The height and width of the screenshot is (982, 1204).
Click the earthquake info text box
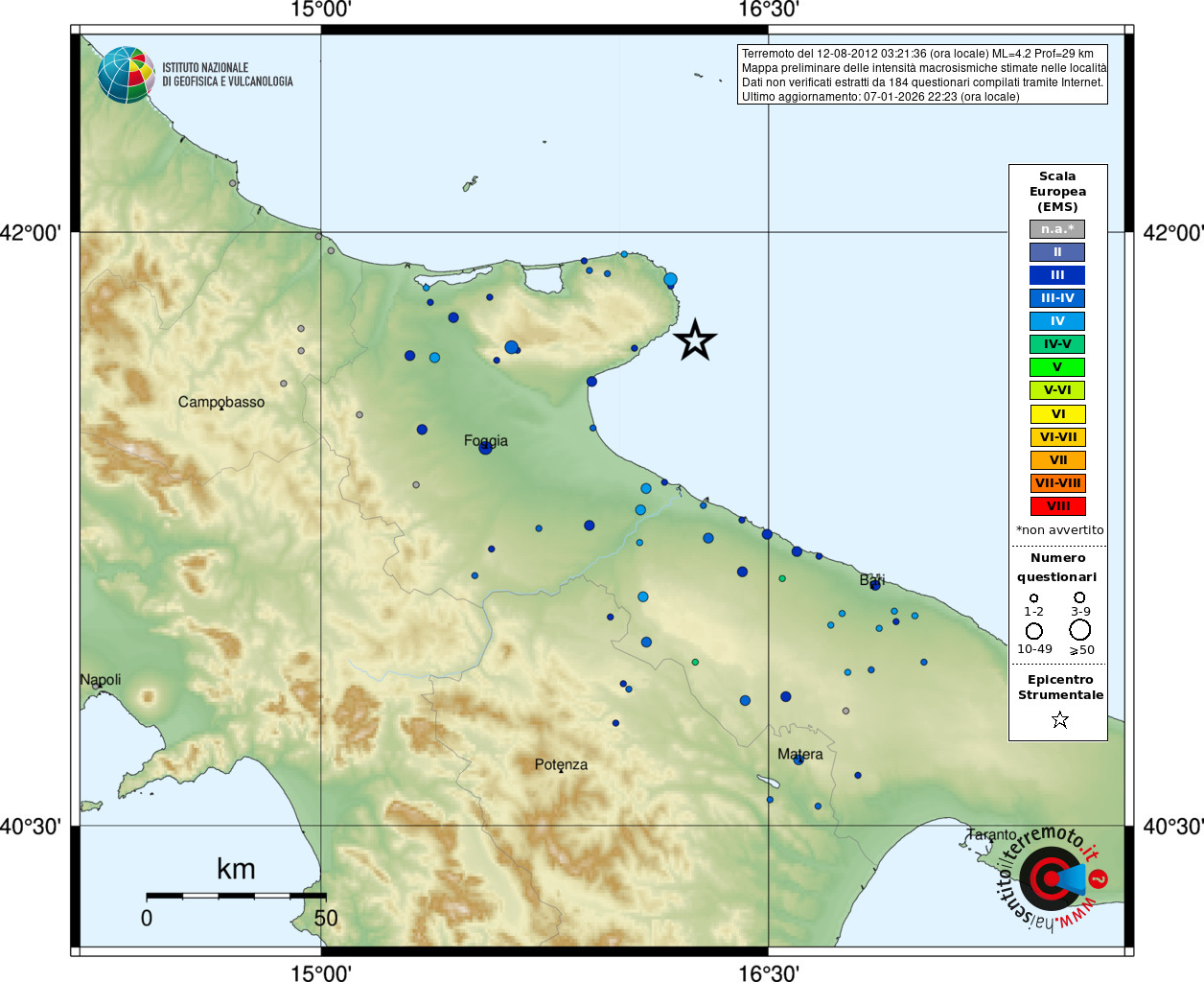[x=922, y=75]
